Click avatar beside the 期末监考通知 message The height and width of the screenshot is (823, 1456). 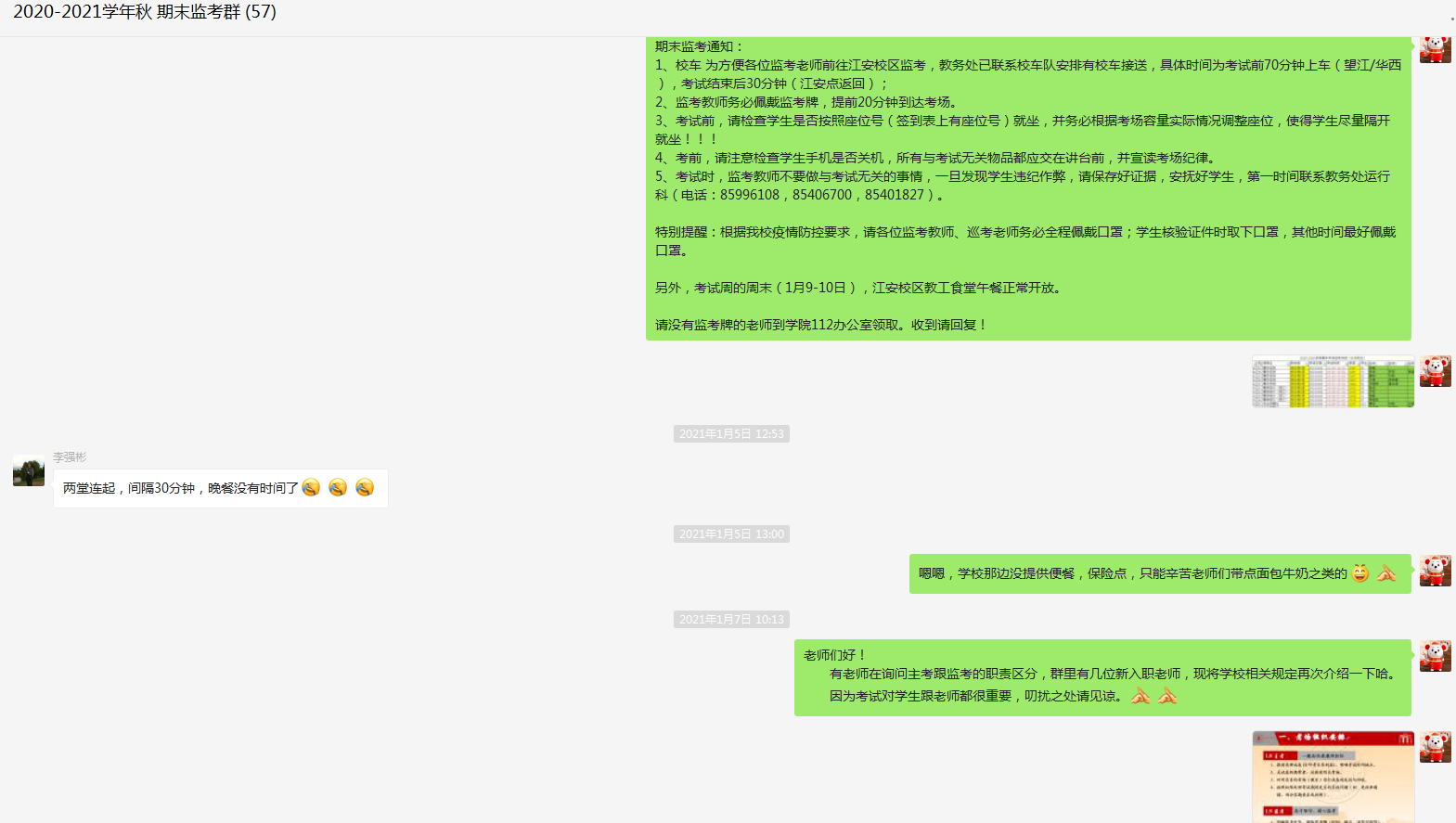(x=1435, y=49)
